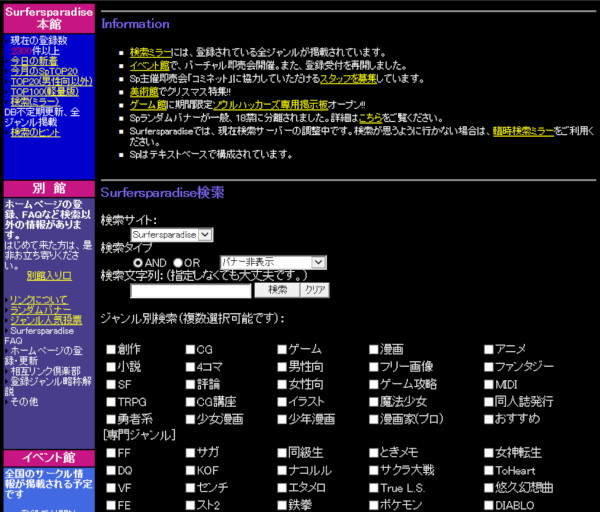The width and height of the screenshot is (600, 512).
Task: Click the search string input field
Action: (191, 290)
